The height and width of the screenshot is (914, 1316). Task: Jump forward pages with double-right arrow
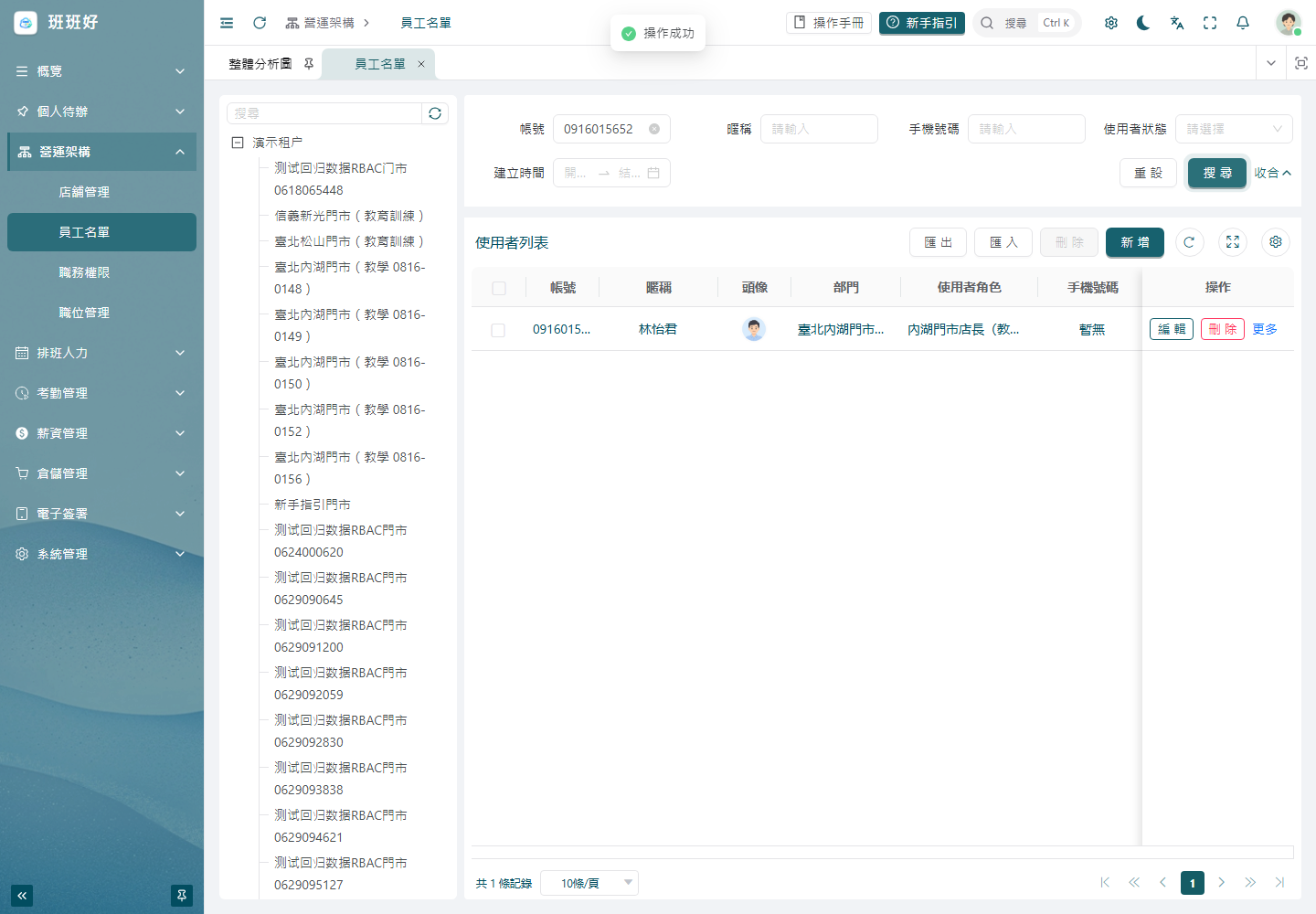pos(1250,883)
